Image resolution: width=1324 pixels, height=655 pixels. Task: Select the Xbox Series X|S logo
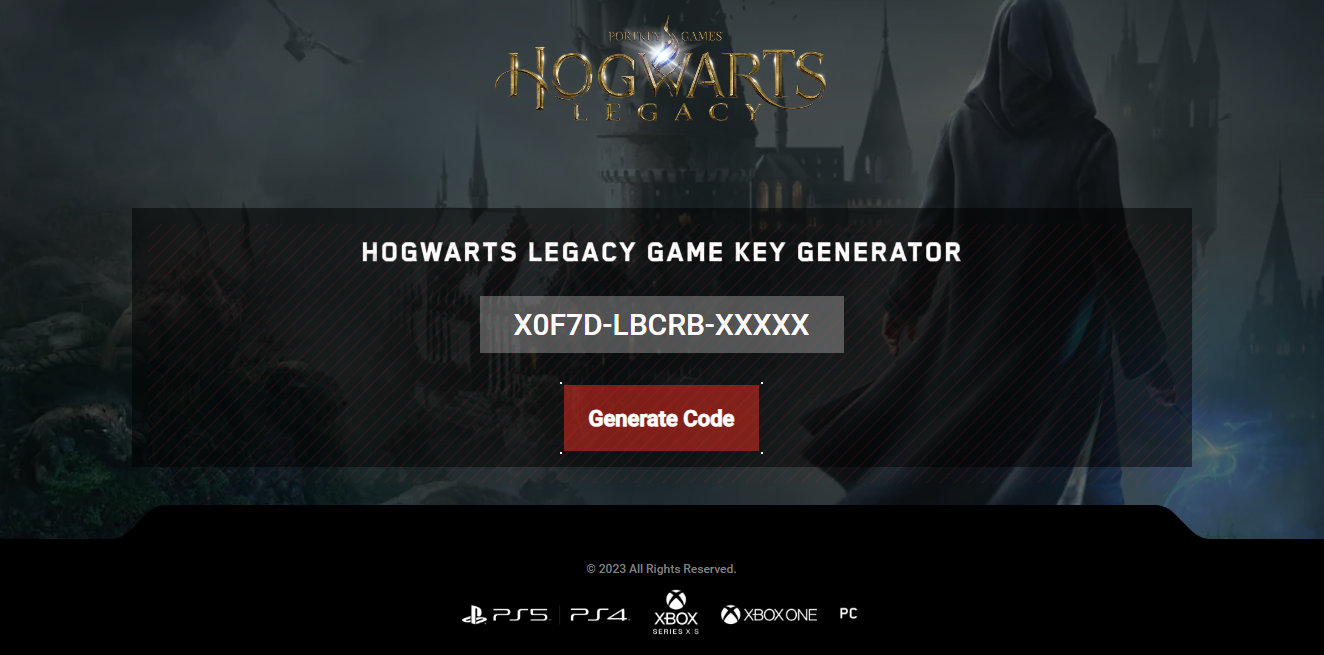pyautogui.click(x=676, y=613)
